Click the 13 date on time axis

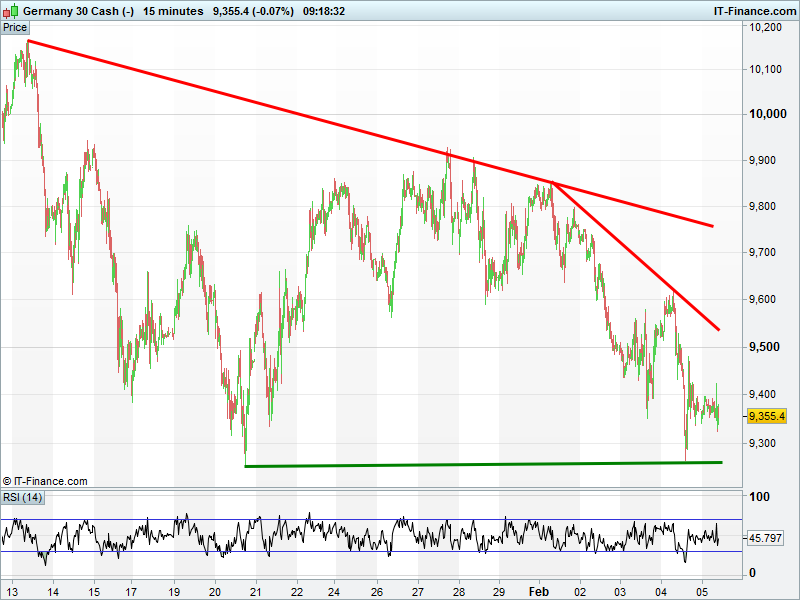(x=12, y=591)
